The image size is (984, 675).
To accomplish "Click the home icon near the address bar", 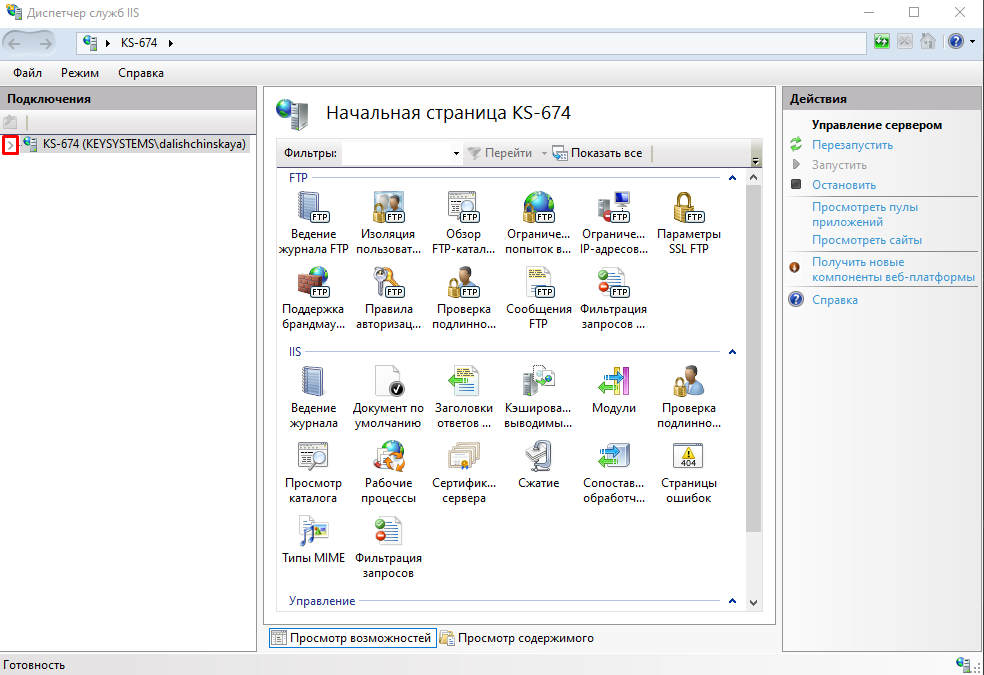I will click(927, 41).
